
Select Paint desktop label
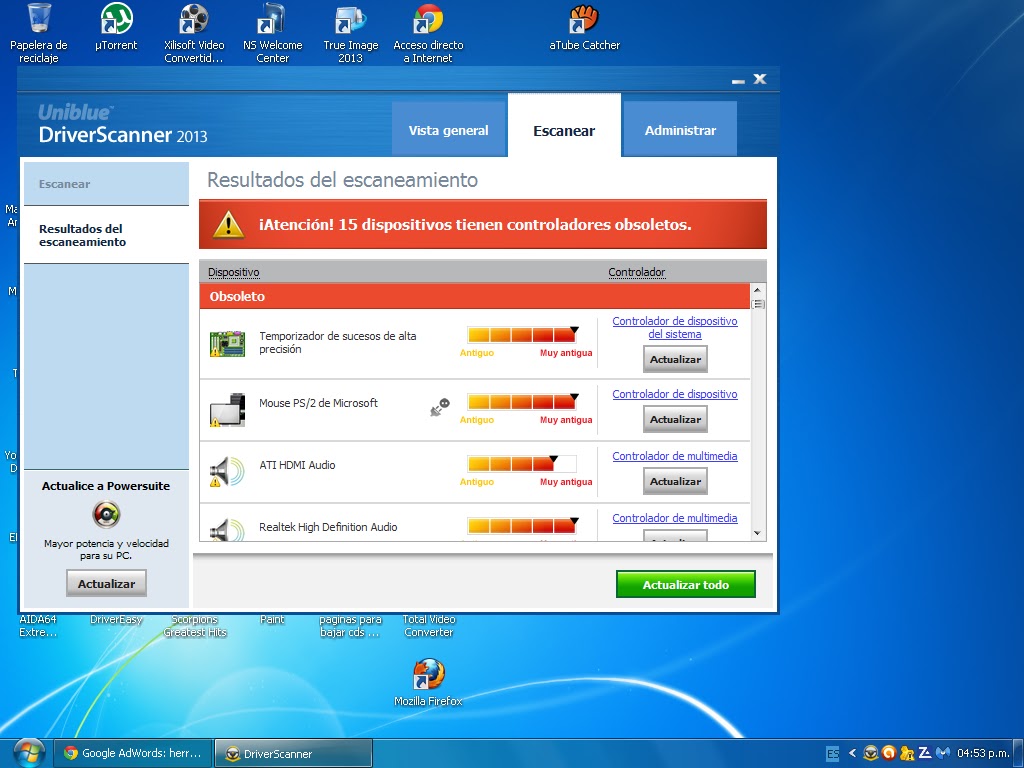pos(272,619)
